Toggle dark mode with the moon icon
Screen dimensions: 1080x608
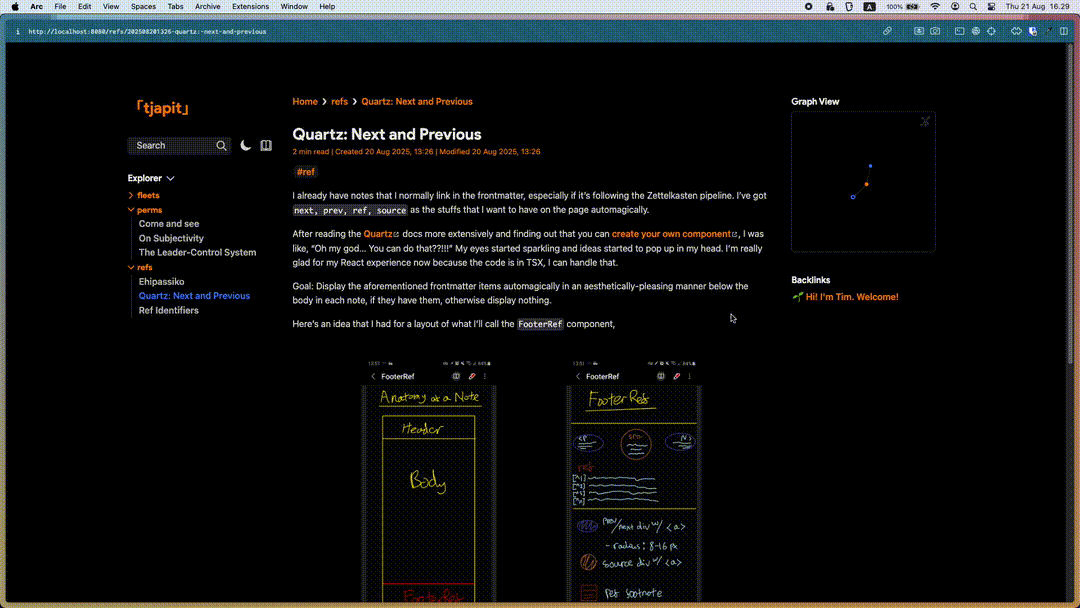246,146
